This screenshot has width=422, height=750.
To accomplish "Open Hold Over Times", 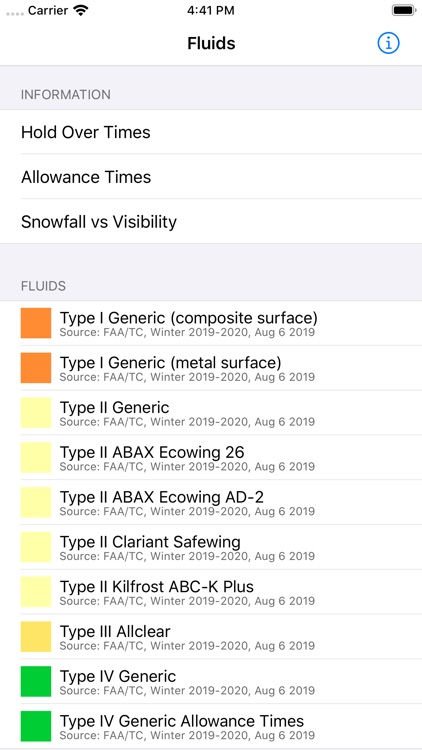I will [211, 132].
